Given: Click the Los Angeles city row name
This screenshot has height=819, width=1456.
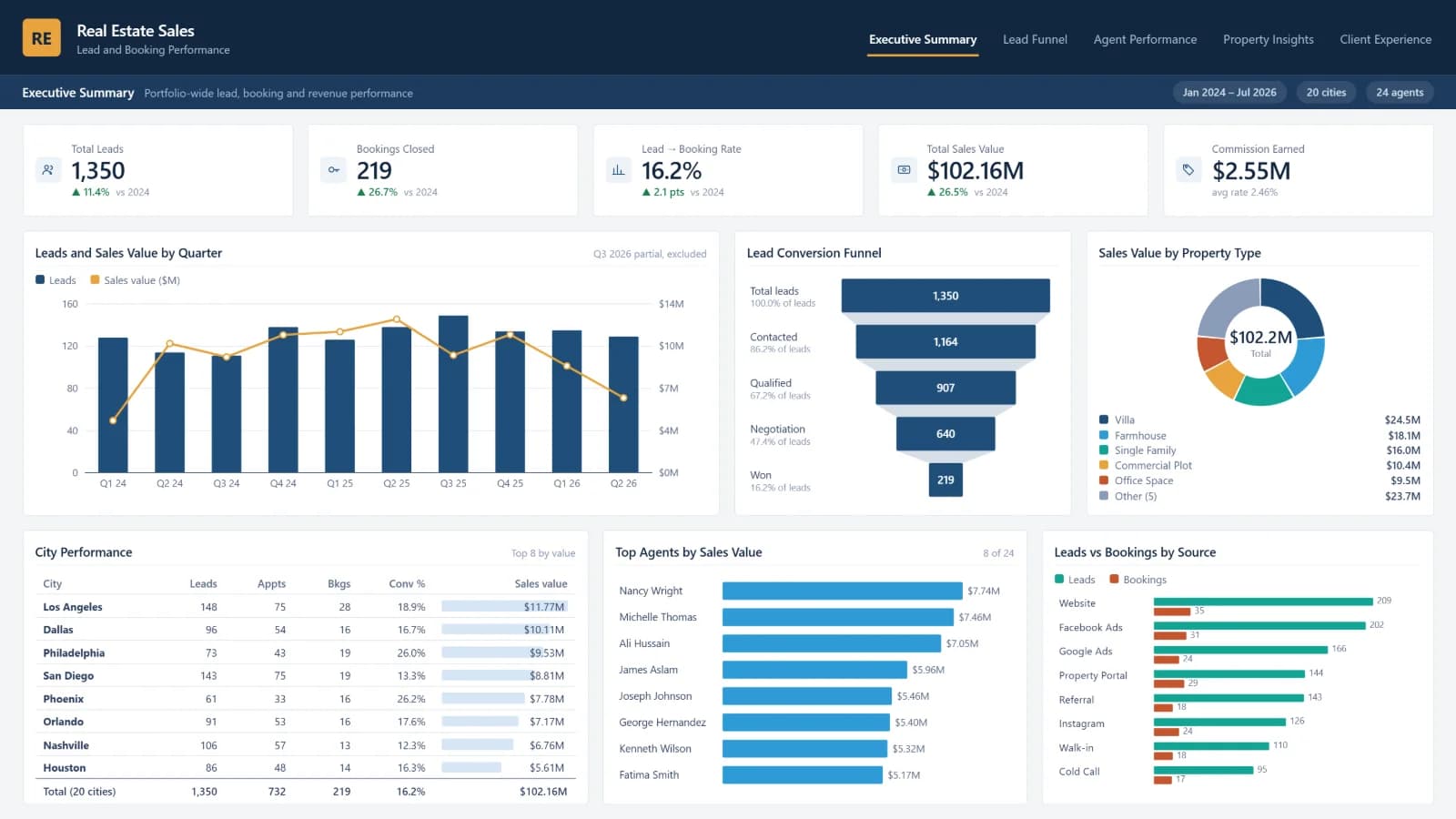Looking at the screenshot, I should click(x=73, y=607).
